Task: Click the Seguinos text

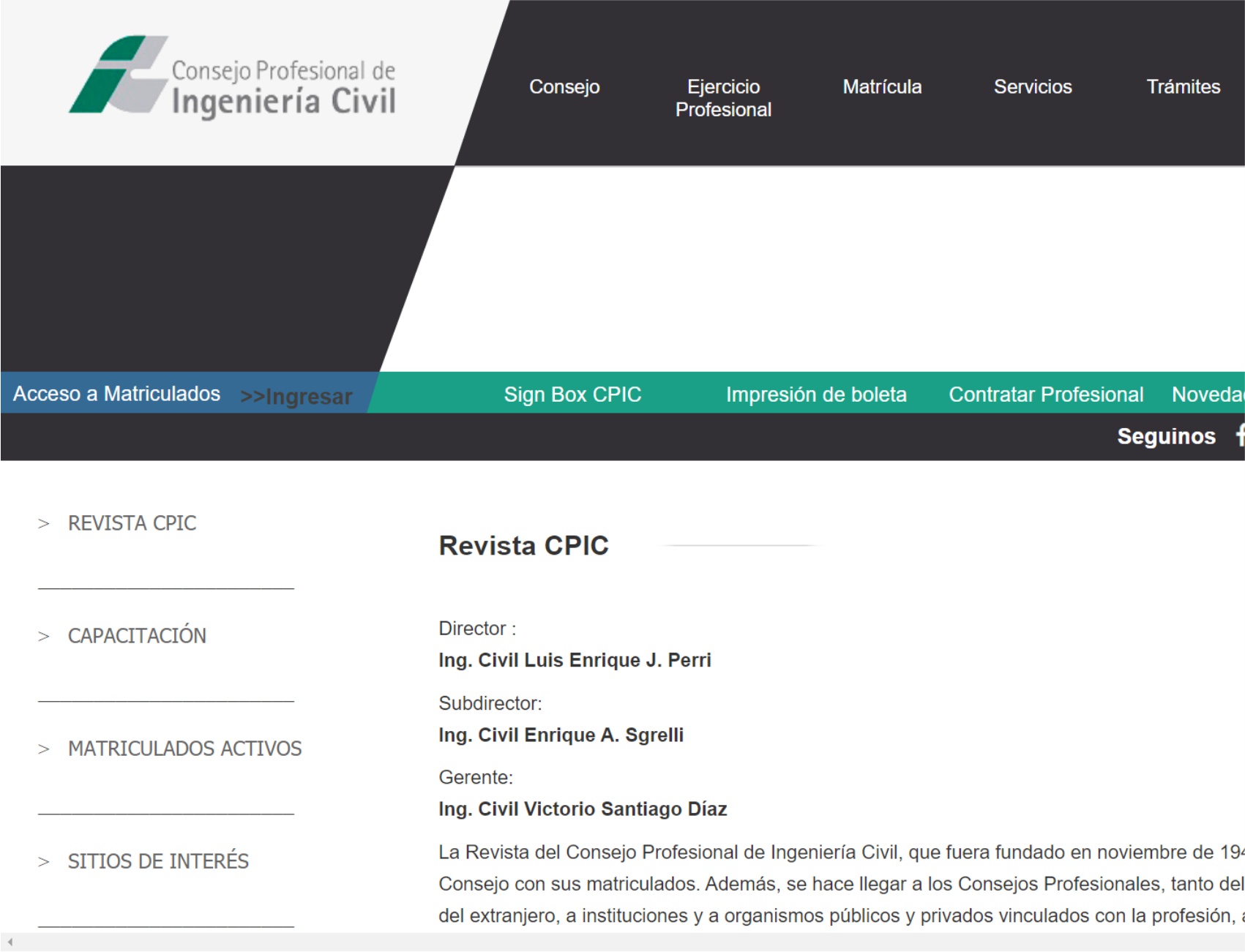Action: [1166, 436]
